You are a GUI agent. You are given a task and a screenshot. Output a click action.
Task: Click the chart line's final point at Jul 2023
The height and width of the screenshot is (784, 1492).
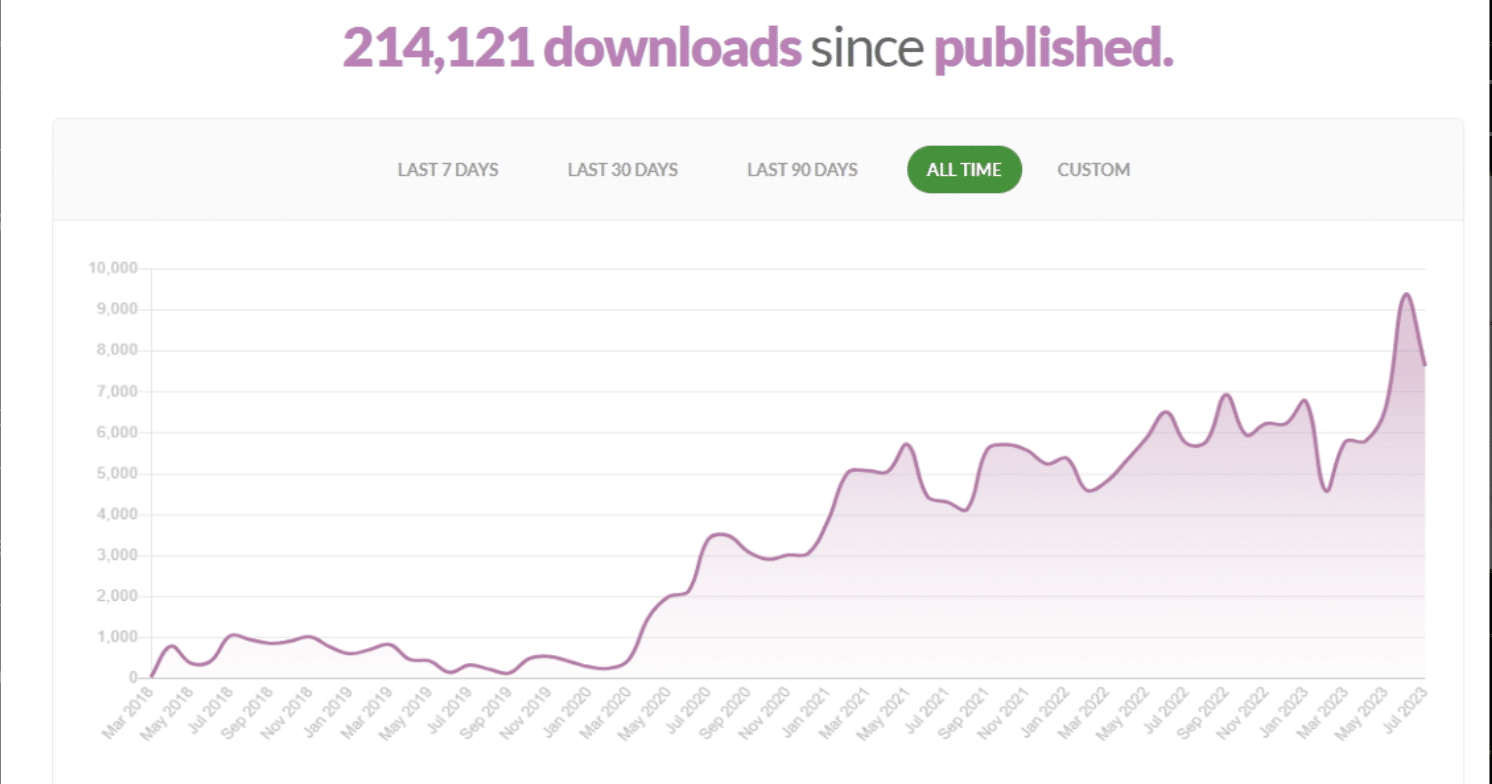[x=1424, y=364]
